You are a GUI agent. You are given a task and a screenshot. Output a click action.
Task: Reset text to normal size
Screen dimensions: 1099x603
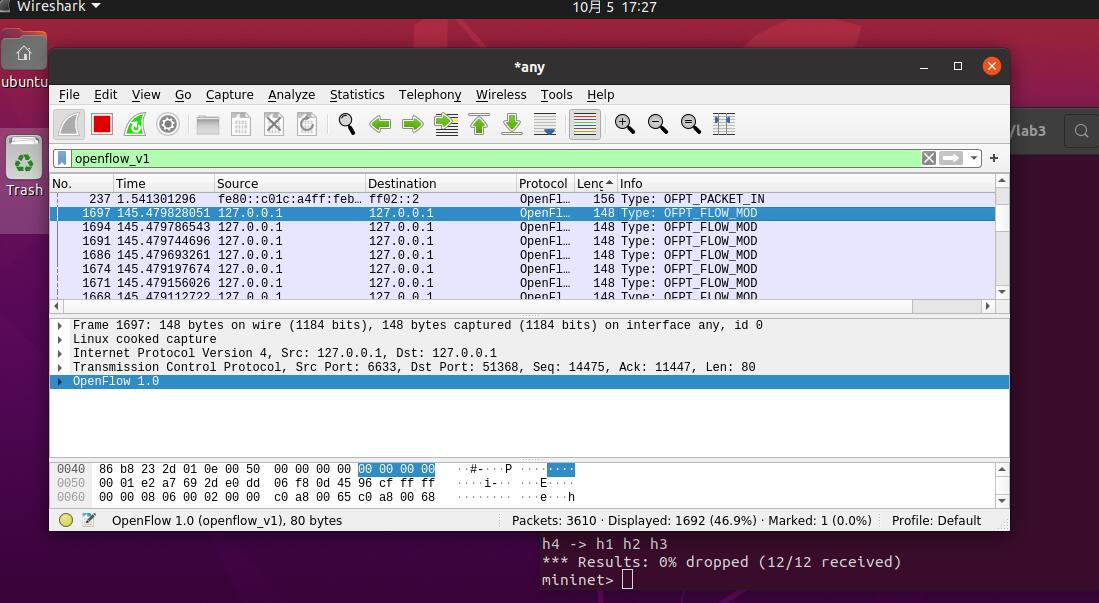coord(690,125)
